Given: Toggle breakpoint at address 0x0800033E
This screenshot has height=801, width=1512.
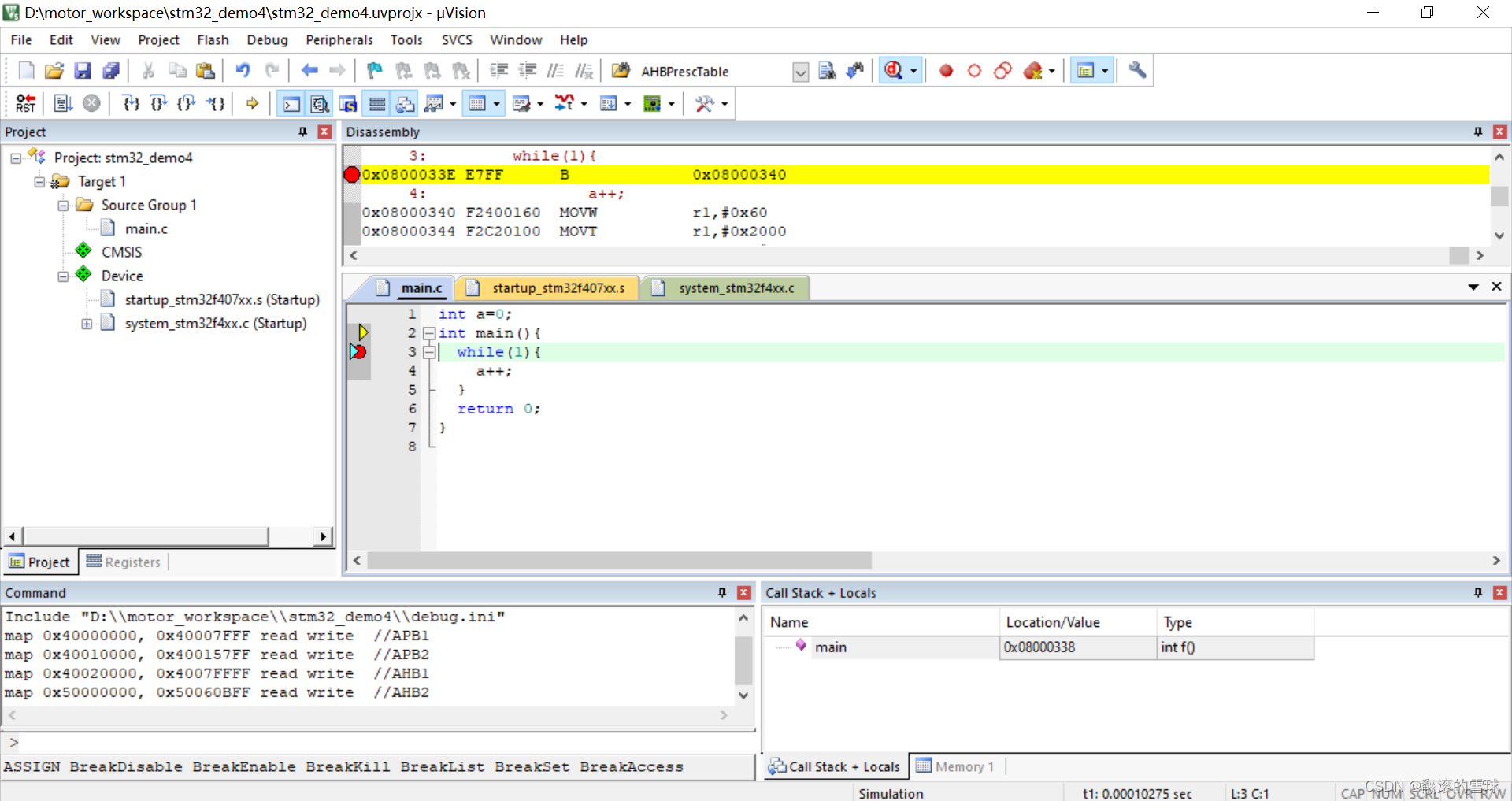Looking at the screenshot, I should click(352, 175).
